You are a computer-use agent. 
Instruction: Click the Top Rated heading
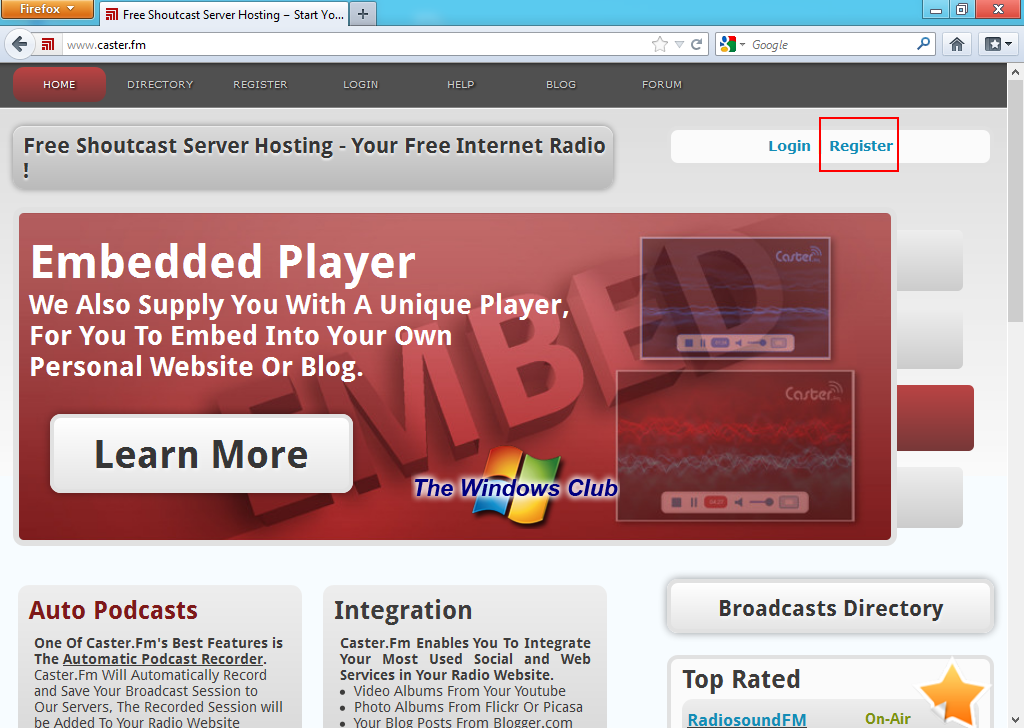pos(741,679)
